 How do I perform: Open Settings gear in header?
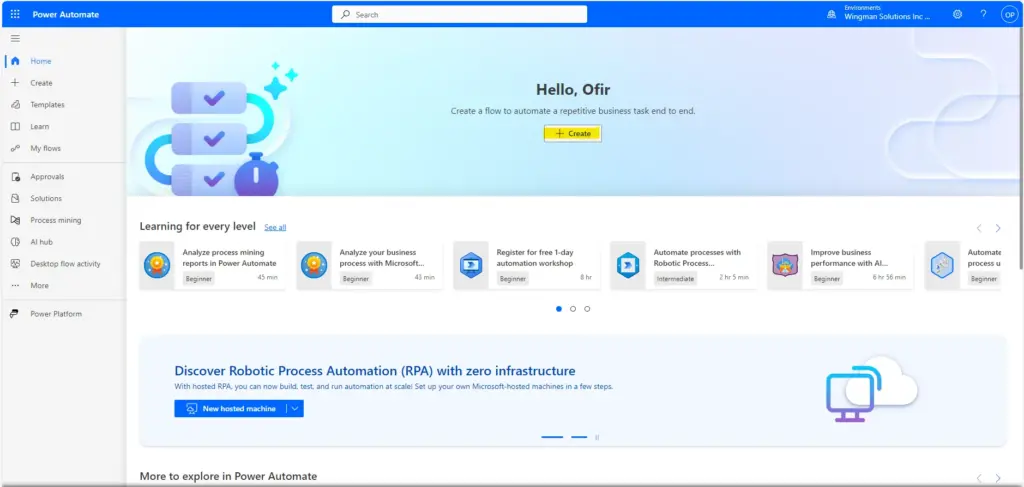tap(957, 14)
